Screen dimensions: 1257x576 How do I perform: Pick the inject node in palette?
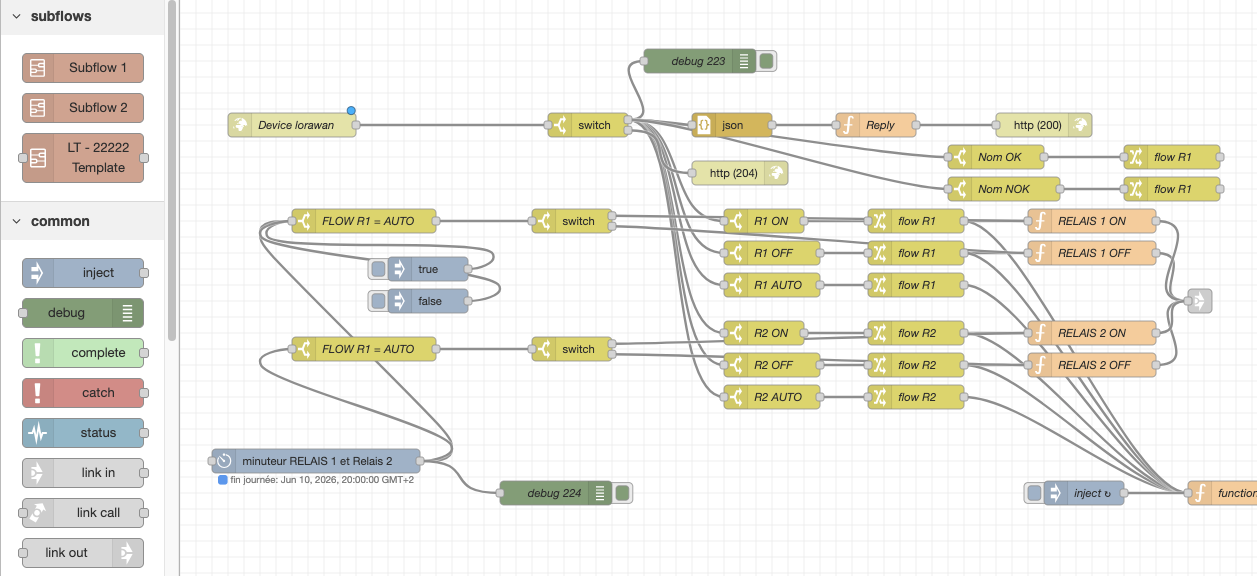pos(83,273)
